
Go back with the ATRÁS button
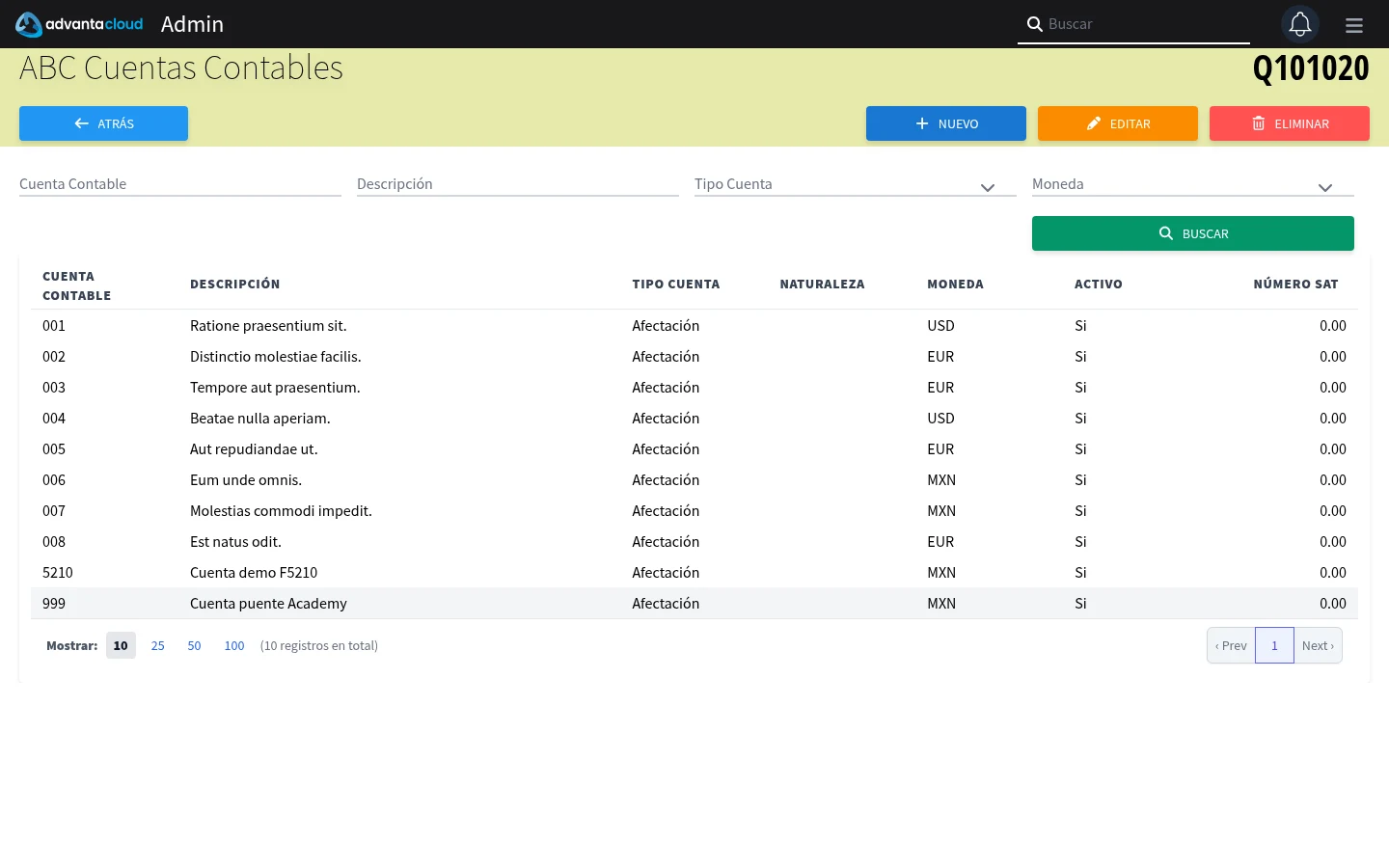(x=103, y=123)
